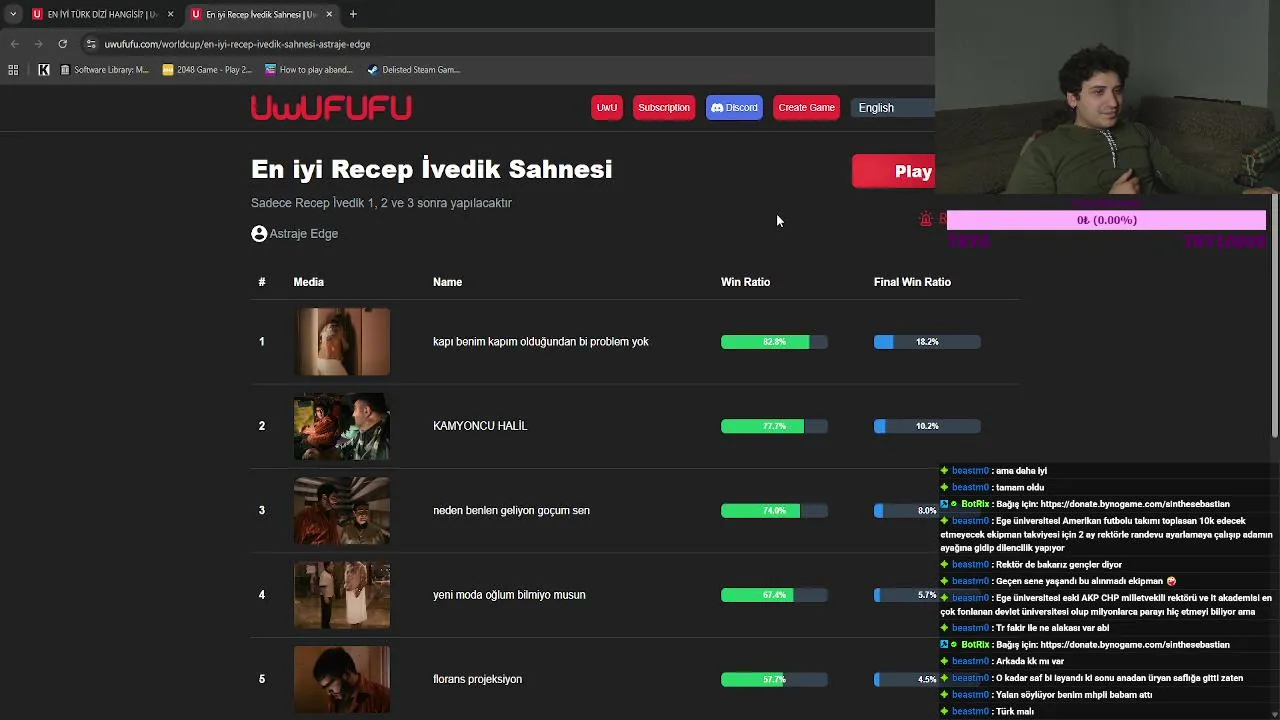Open the Software Library bookmark
1280x720 pixels.
[104, 70]
